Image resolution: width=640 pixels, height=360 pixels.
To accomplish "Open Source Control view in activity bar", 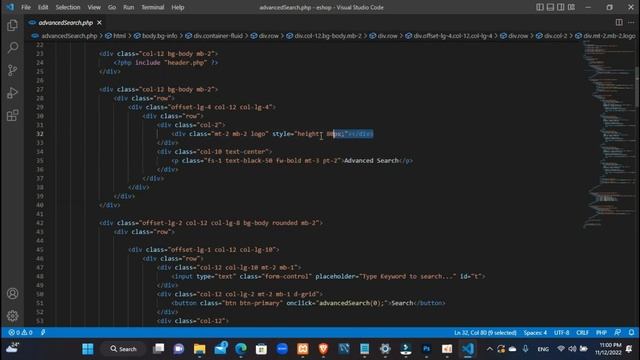I will pos(12,70).
